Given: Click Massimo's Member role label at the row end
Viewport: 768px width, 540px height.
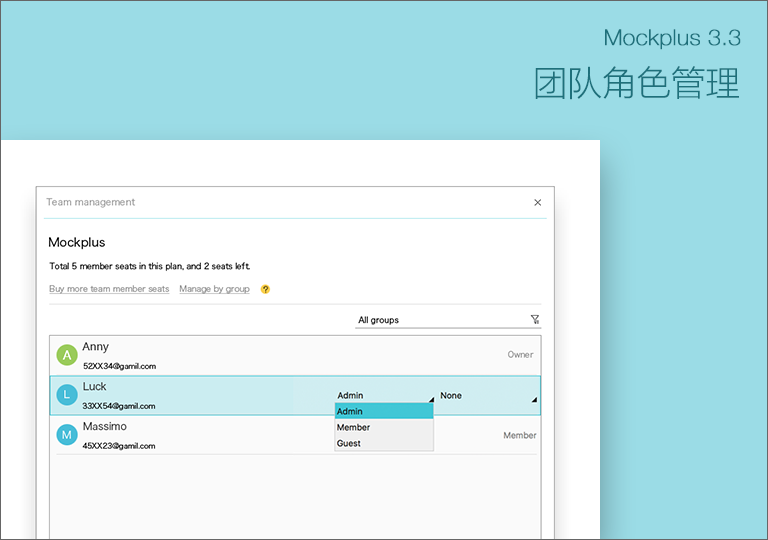Looking at the screenshot, I should [520, 435].
